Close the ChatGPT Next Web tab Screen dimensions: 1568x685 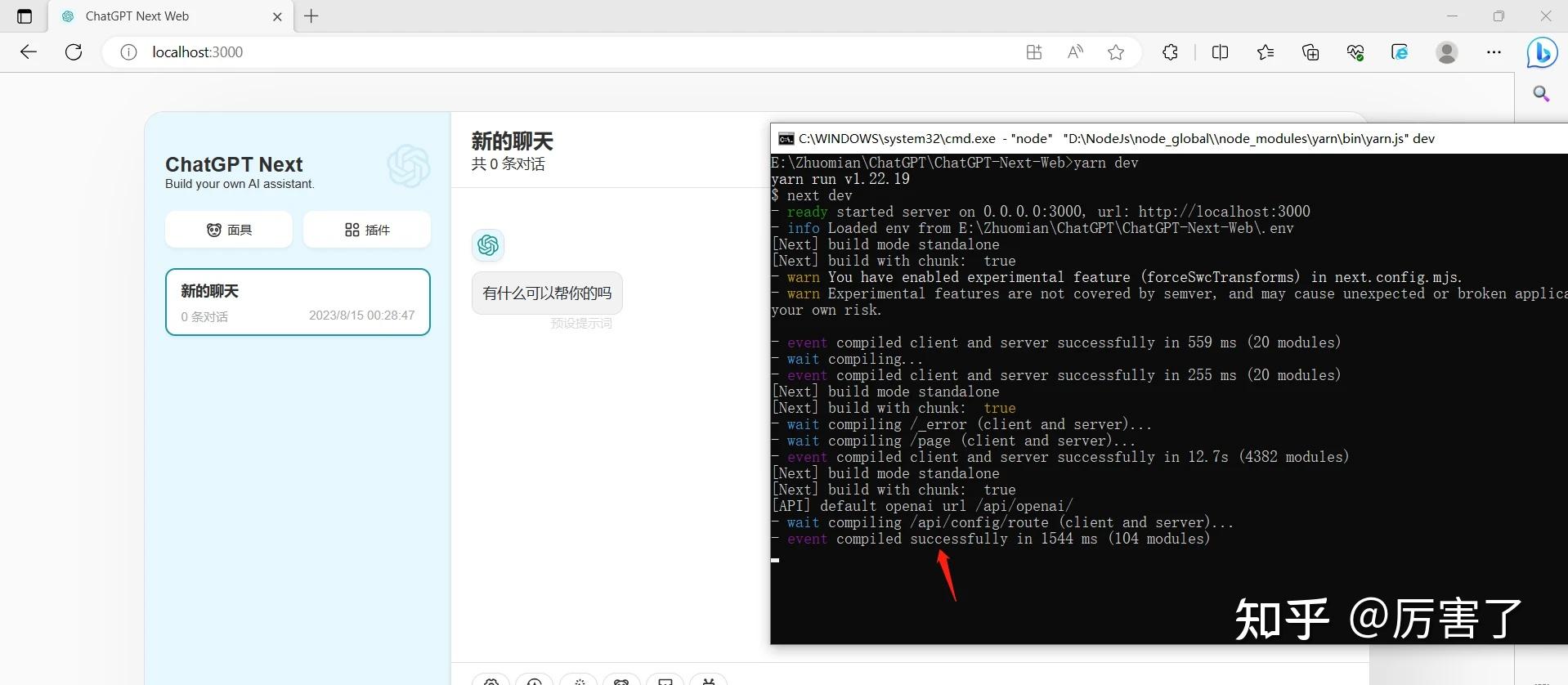coord(277,16)
